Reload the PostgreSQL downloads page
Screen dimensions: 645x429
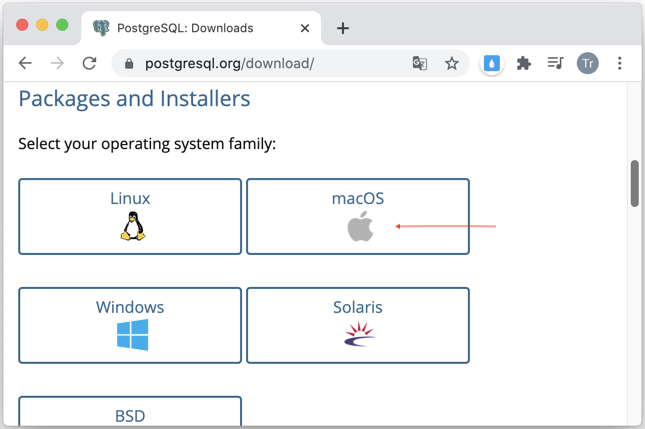pyautogui.click(x=89, y=63)
